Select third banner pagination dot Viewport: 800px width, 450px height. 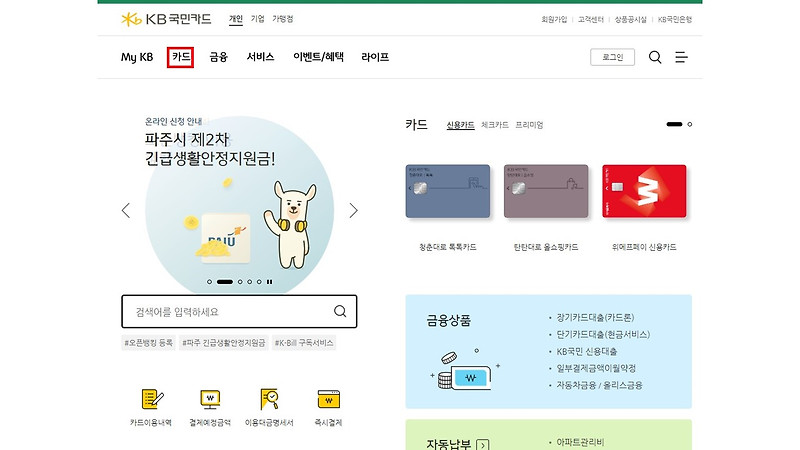tap(240, 282)
